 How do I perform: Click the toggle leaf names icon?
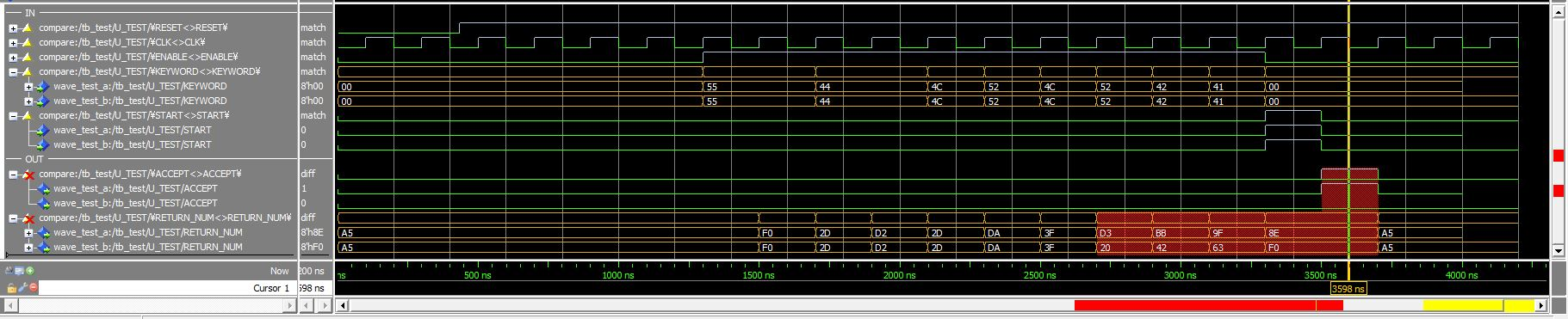9,270
